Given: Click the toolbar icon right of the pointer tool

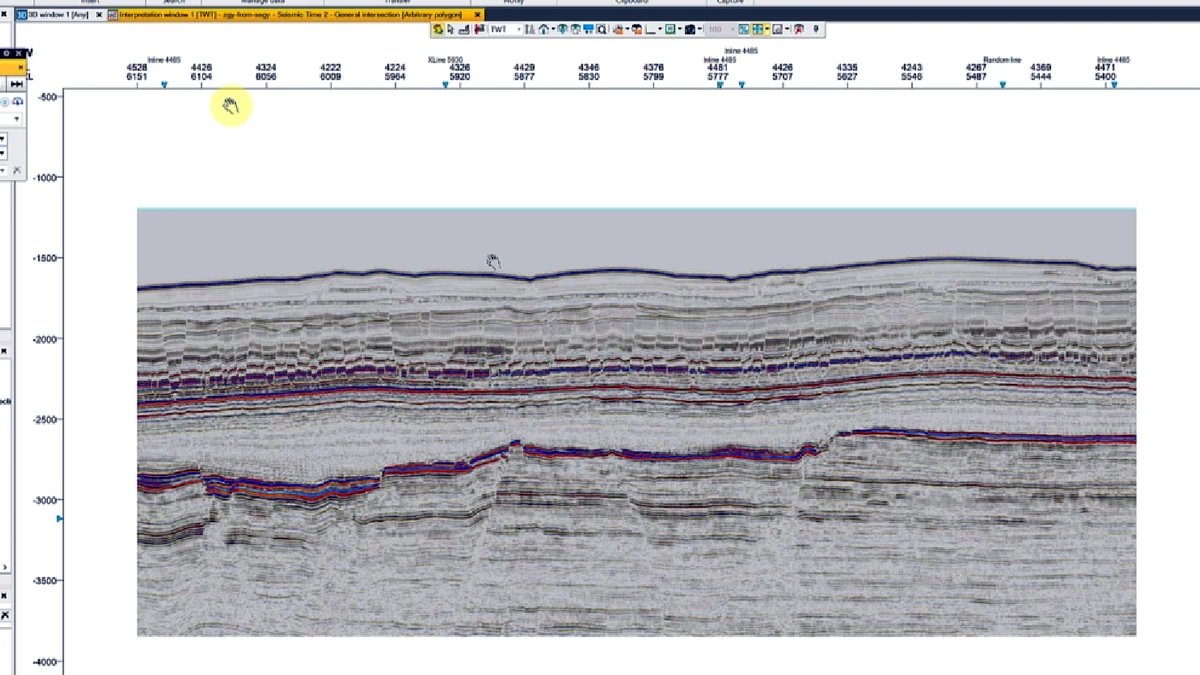Looking at the screenshot, I should 463,29.
